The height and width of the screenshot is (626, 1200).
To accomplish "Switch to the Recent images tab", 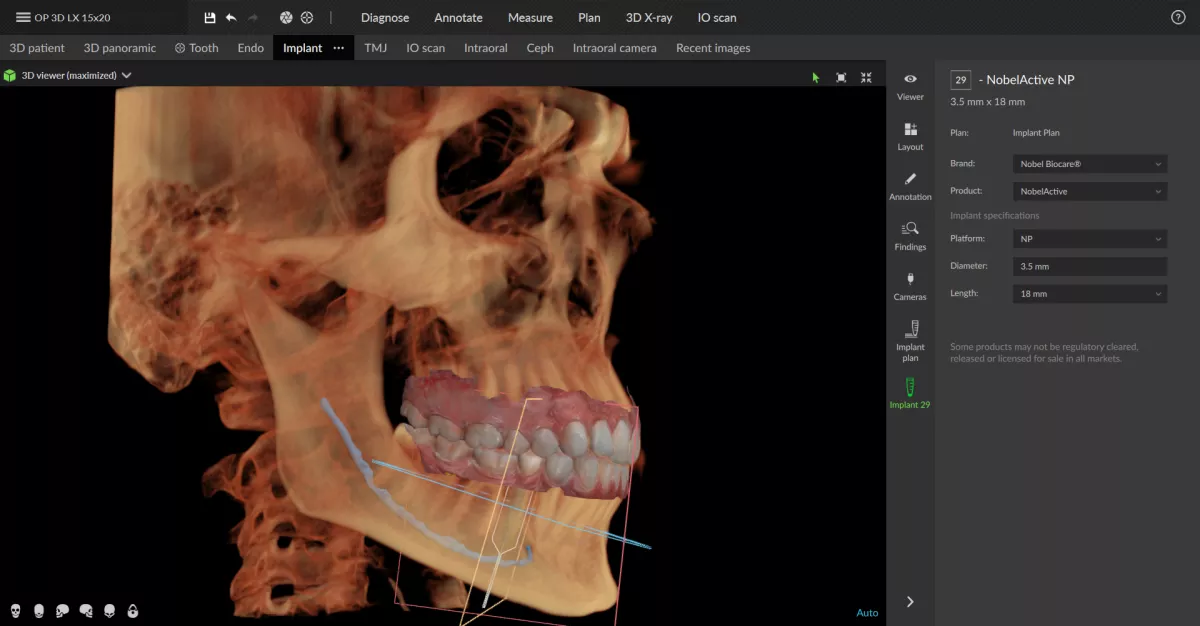I will [x=713, y=48].
